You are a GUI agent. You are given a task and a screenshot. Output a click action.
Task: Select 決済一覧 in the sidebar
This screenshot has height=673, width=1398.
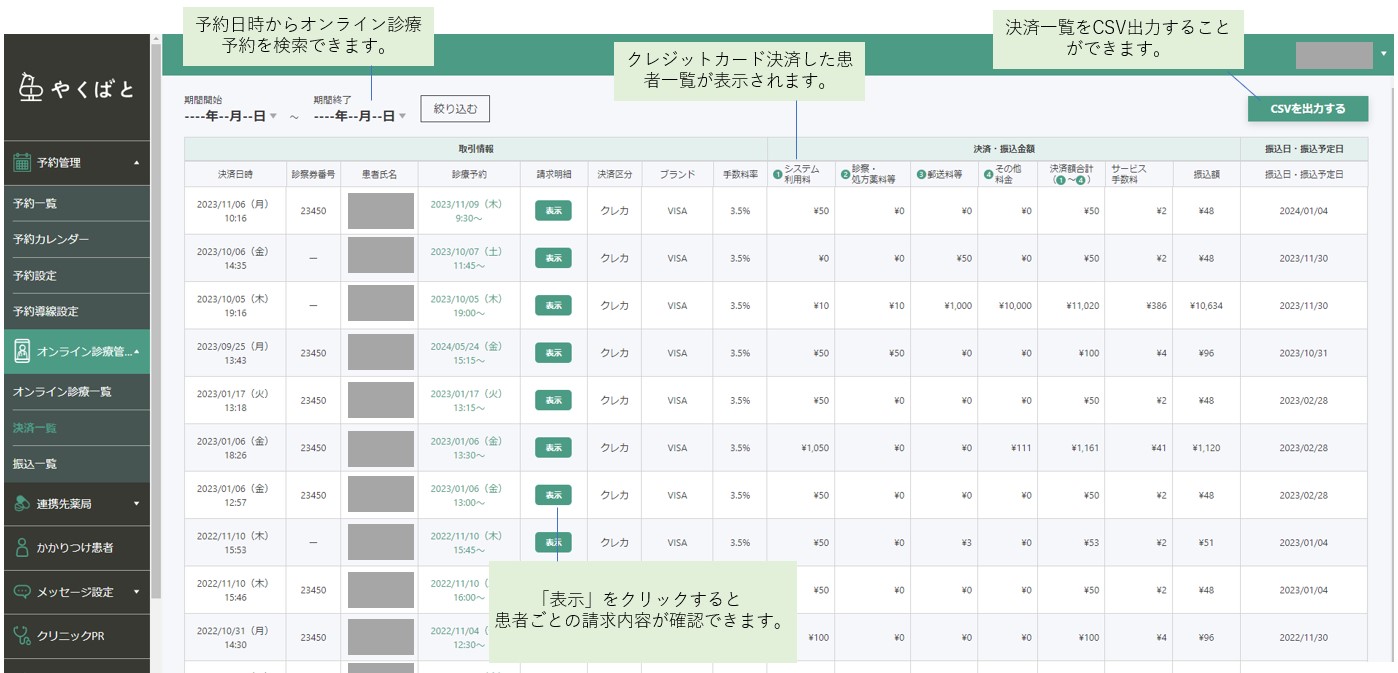coord(76,427)
